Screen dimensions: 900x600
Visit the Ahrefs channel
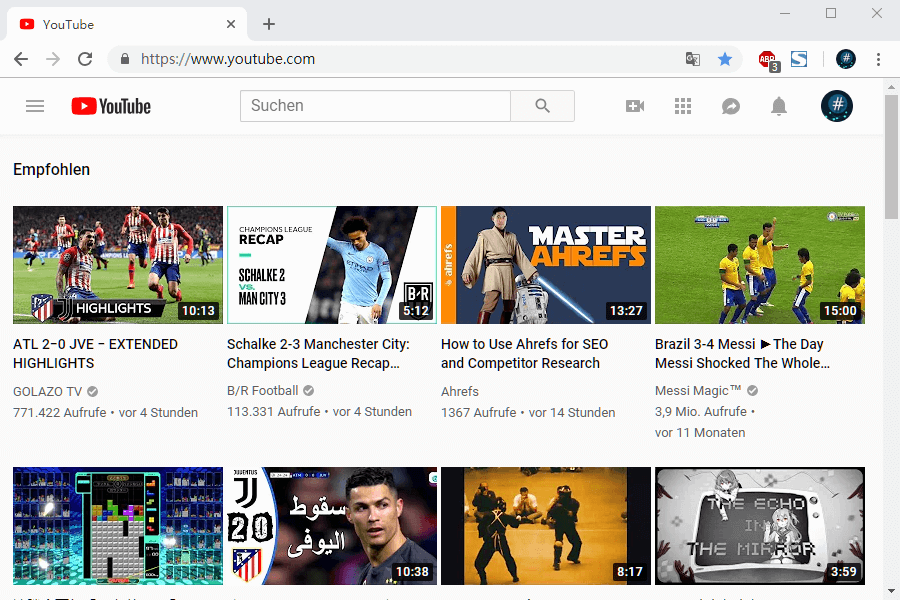point(460,392)
